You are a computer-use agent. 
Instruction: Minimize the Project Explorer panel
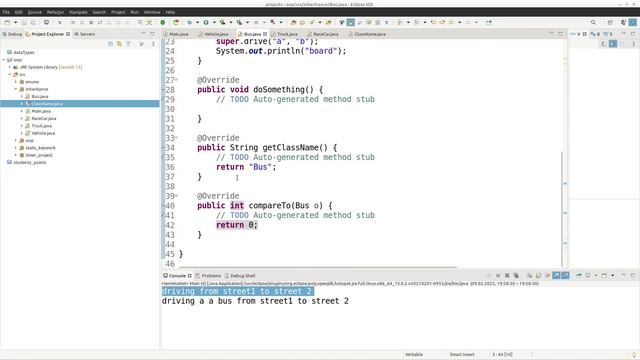click(x=143, y=34)
